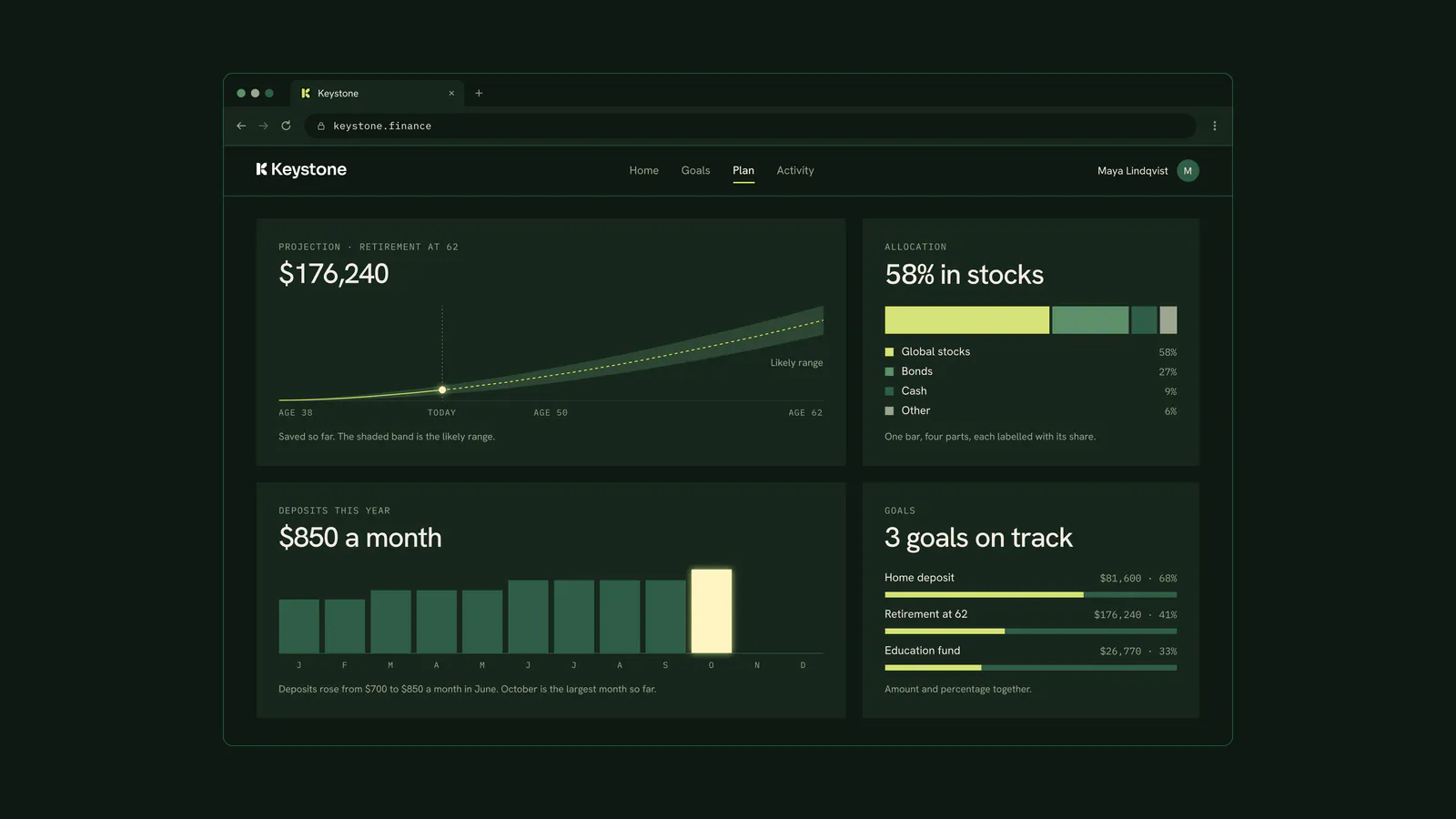Click the Today marker dot on projection chart
1456x819 pixels.
click(442, 389)
